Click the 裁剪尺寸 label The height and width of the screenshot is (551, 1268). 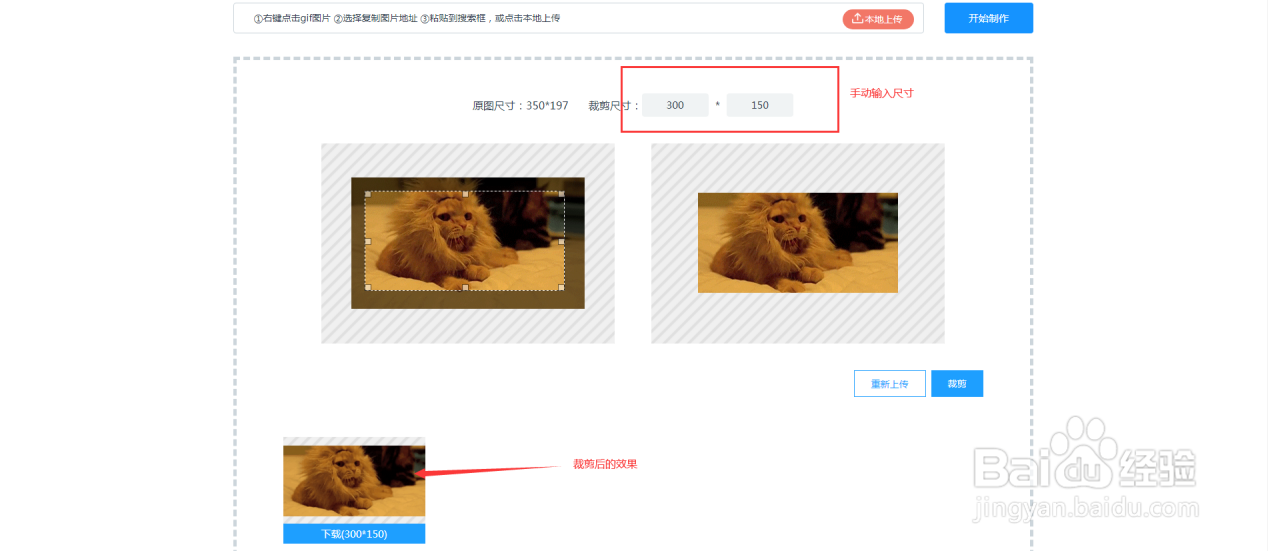[614, 105]
